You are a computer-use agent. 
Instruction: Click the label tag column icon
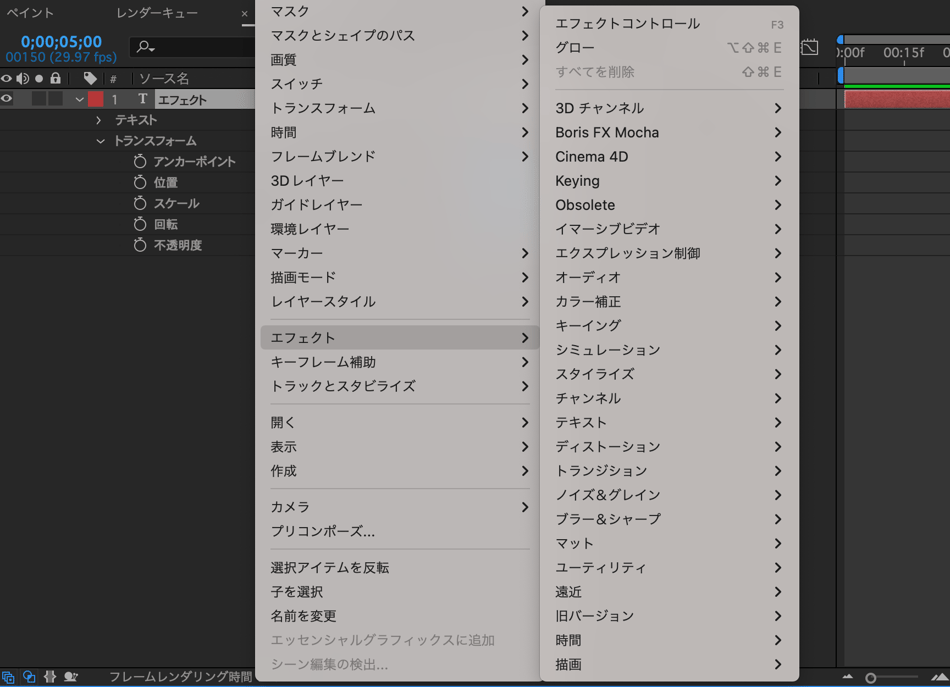pos(90,78)
